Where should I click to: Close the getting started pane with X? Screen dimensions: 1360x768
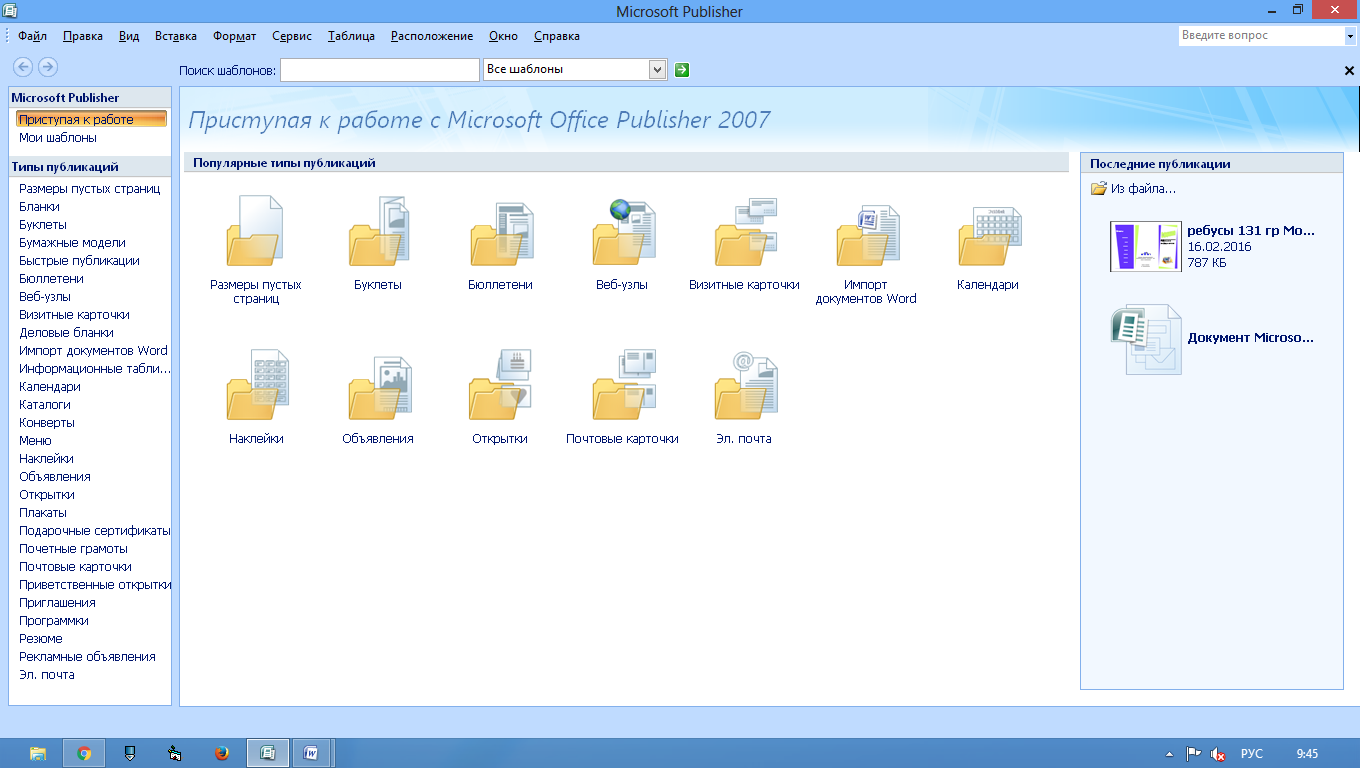point(1349,71)
